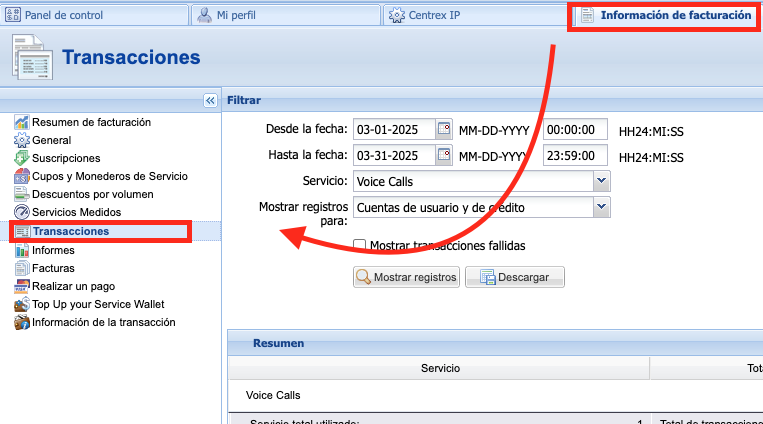The width and height of the screenshot is (763, 424).
Task: Click the Descargar button
Action: (515, 277)
